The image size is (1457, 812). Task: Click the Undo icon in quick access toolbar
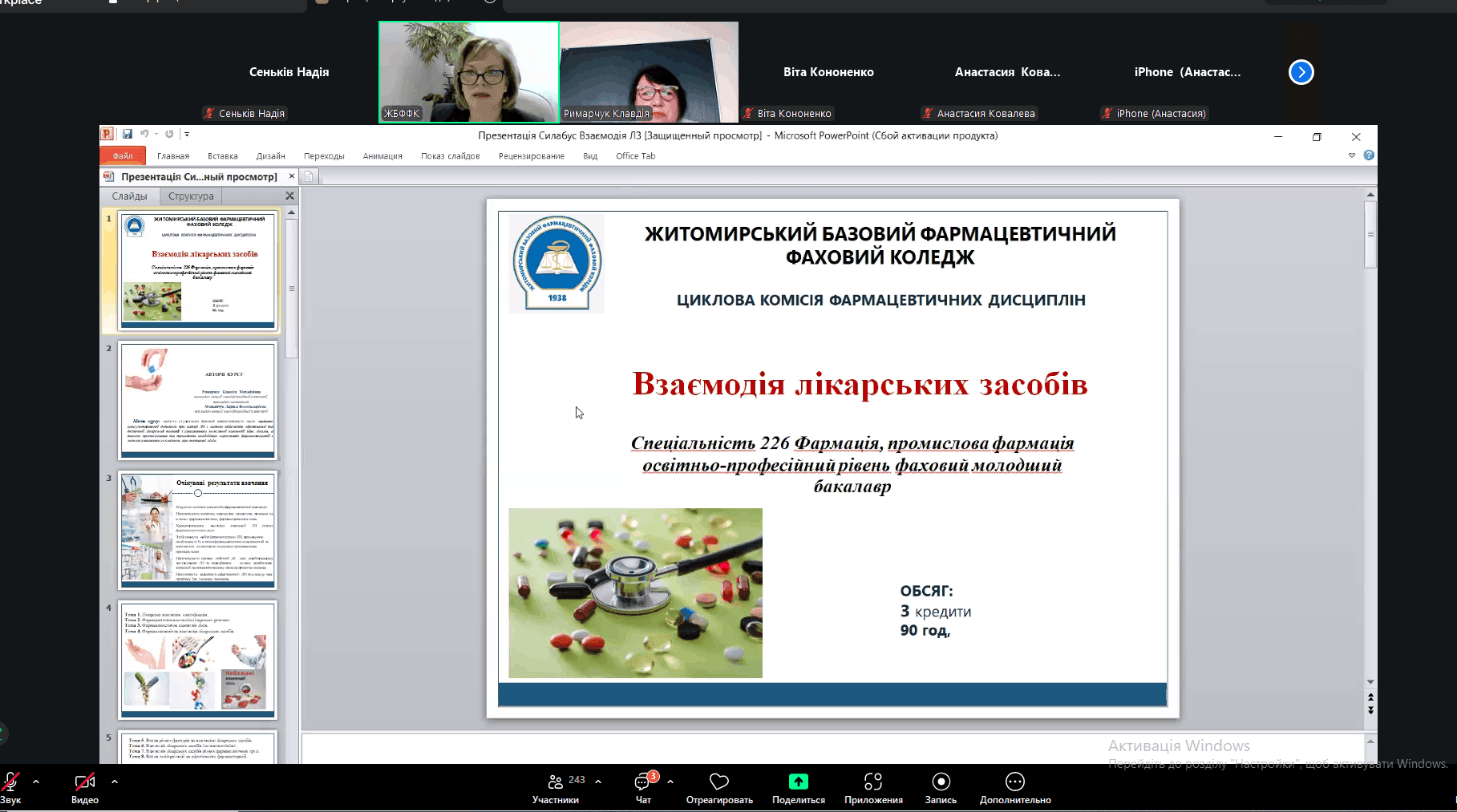click(144, 134)
